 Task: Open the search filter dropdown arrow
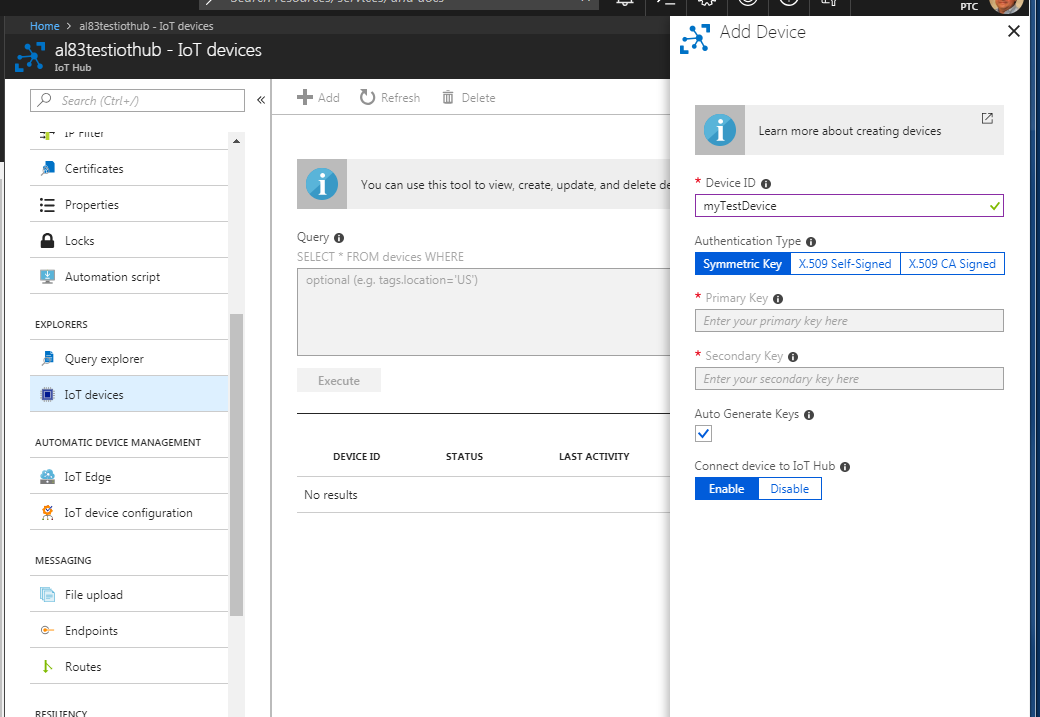coord(585,4)
